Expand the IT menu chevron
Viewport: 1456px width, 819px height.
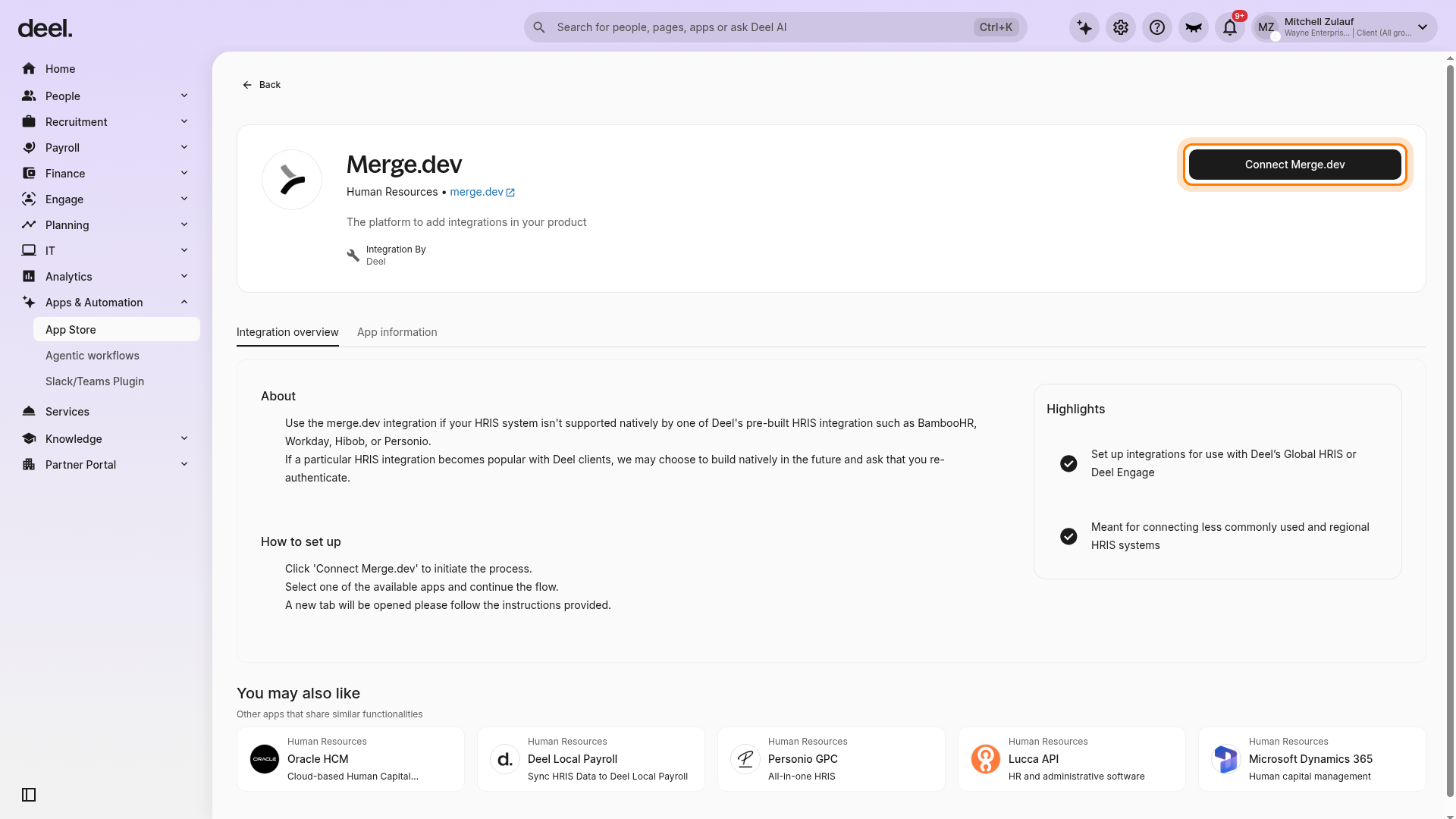[184, 250]
